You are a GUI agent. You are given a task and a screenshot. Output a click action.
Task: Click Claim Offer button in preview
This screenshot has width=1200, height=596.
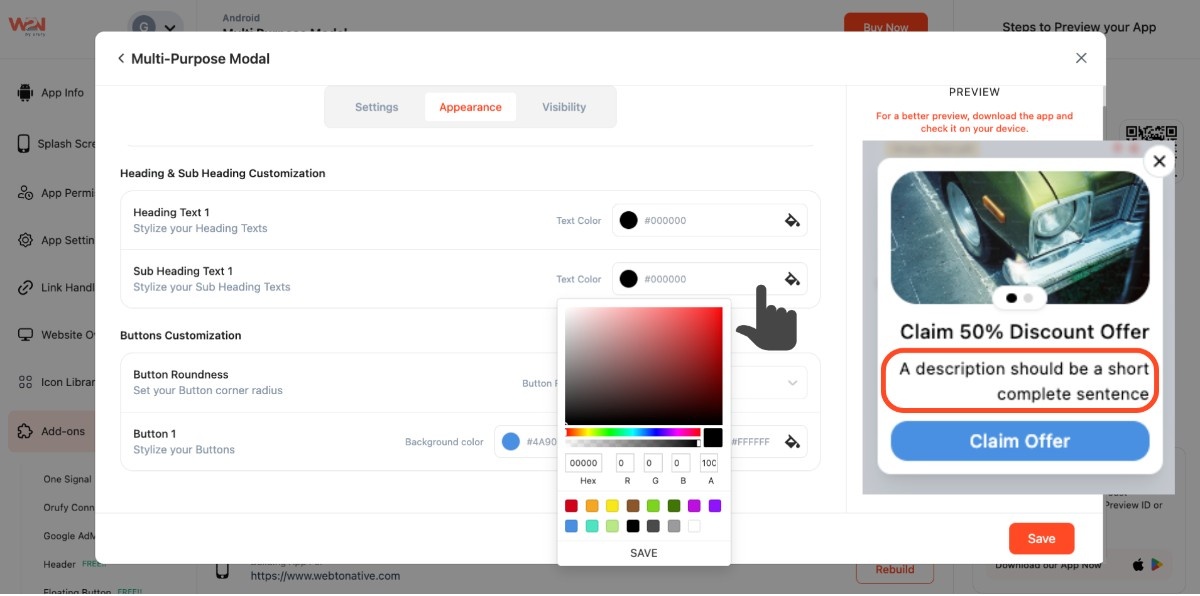click(x=1019, y=441)
